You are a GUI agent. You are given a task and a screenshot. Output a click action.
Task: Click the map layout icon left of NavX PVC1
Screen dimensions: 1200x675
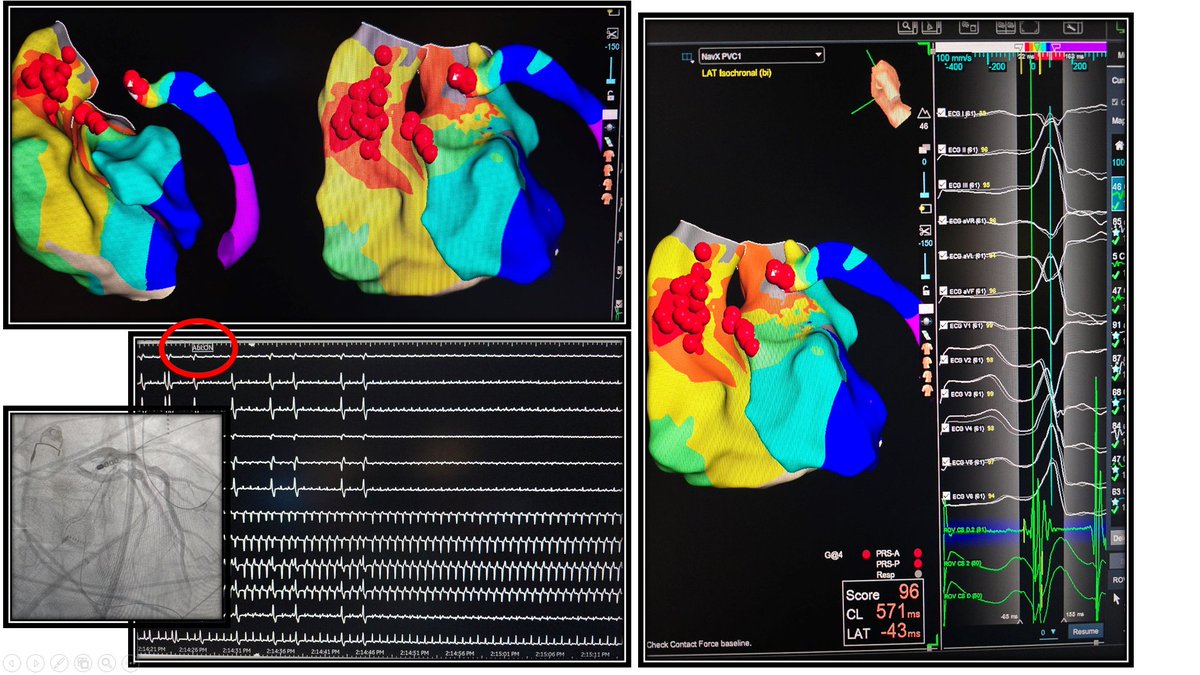pos(687,58)
